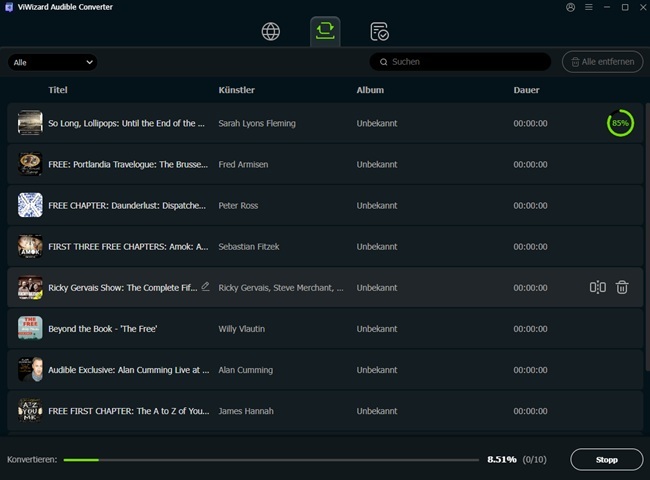Viewport: 650px width, 480px height.
Task: Switch to the converting list tab
Action: 325,31
